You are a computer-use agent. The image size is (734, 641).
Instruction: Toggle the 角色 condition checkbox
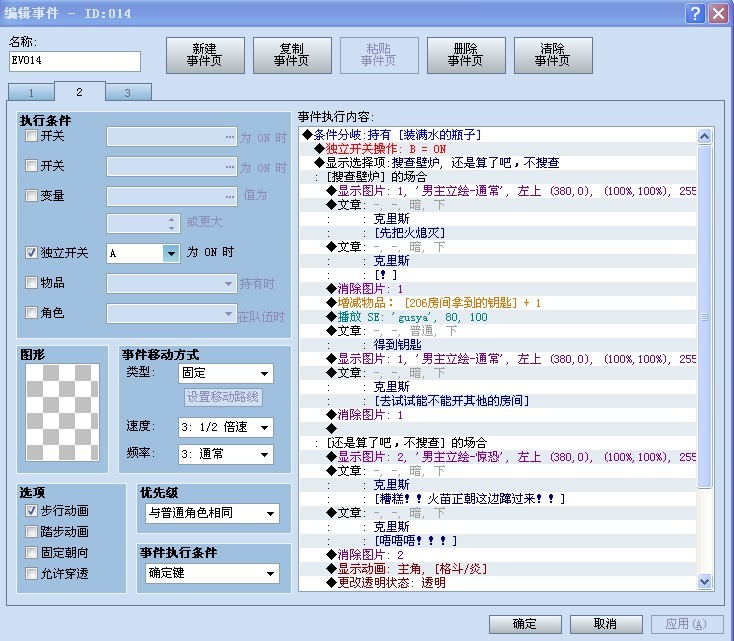(x=31, y=312)
